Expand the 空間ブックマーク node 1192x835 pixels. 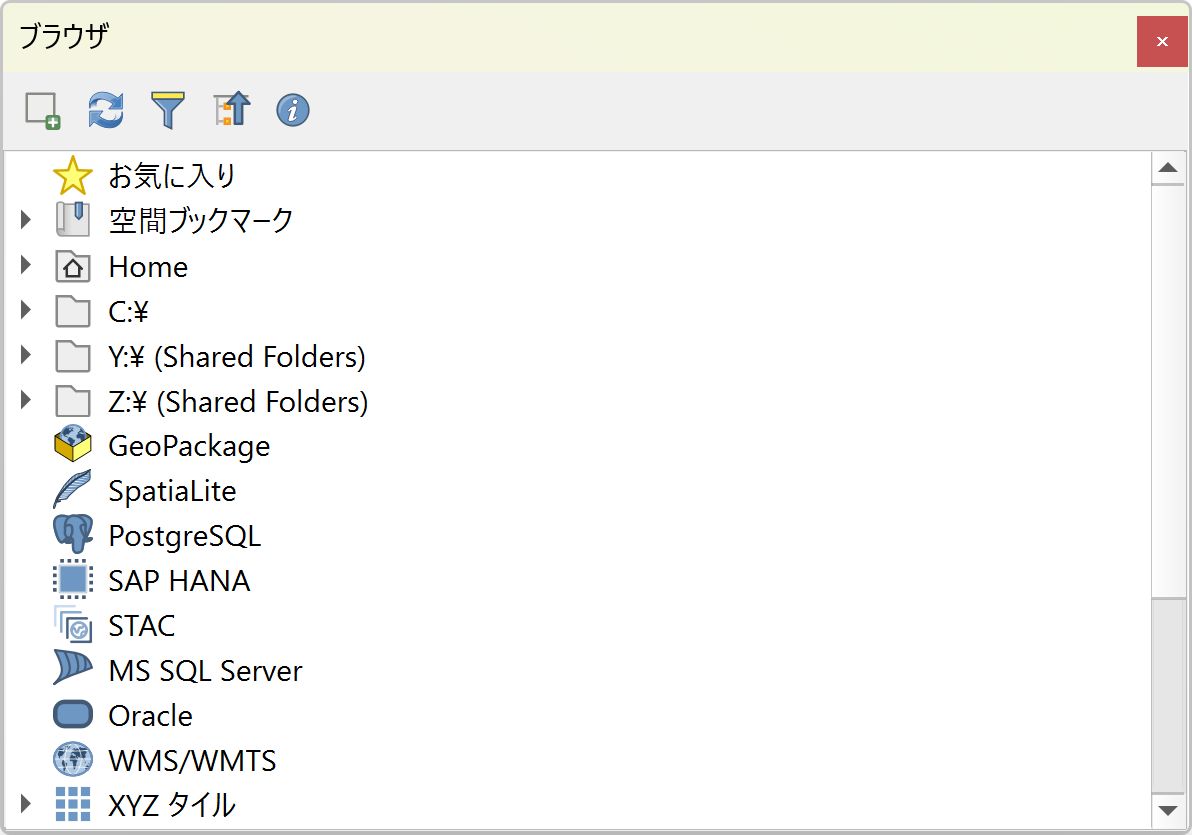[x=26, y=220]
